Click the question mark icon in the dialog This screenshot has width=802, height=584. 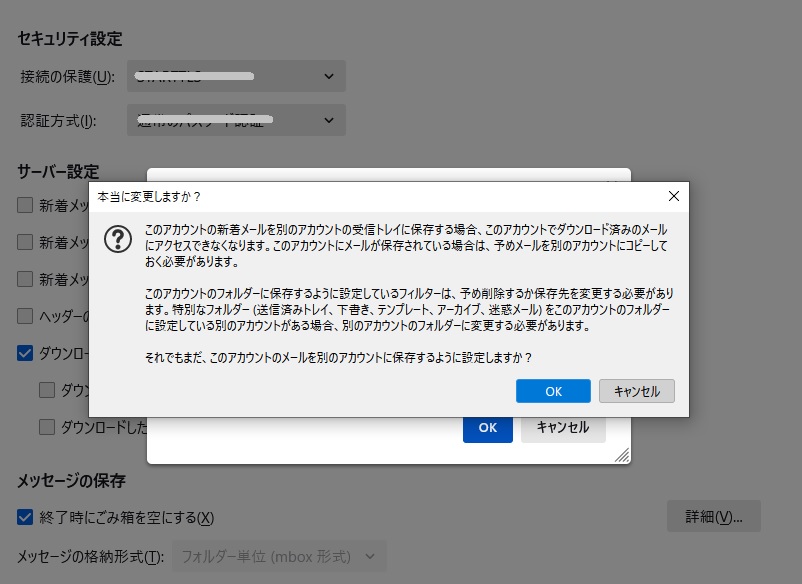pos(119,238)
